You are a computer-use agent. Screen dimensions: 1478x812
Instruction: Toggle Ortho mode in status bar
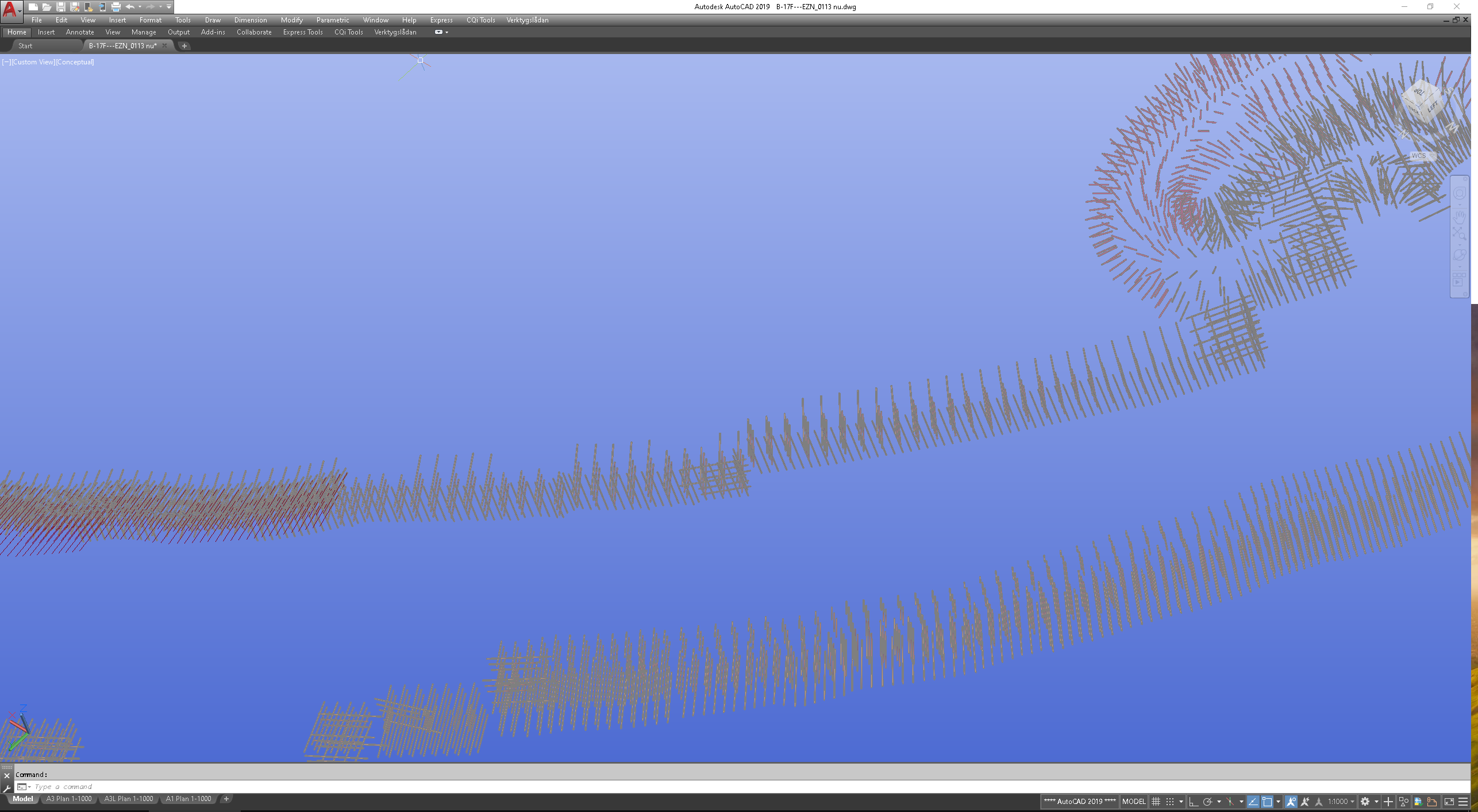pos(1194,802)
